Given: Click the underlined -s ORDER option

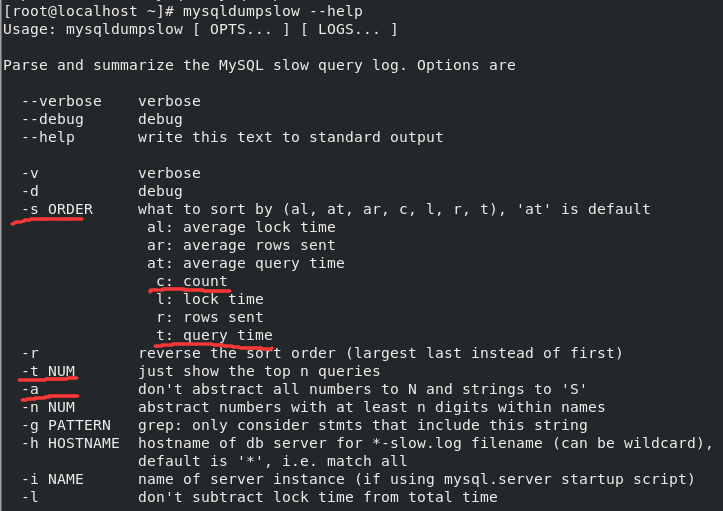Looking at the screenshot, I should tap(57, 209).
